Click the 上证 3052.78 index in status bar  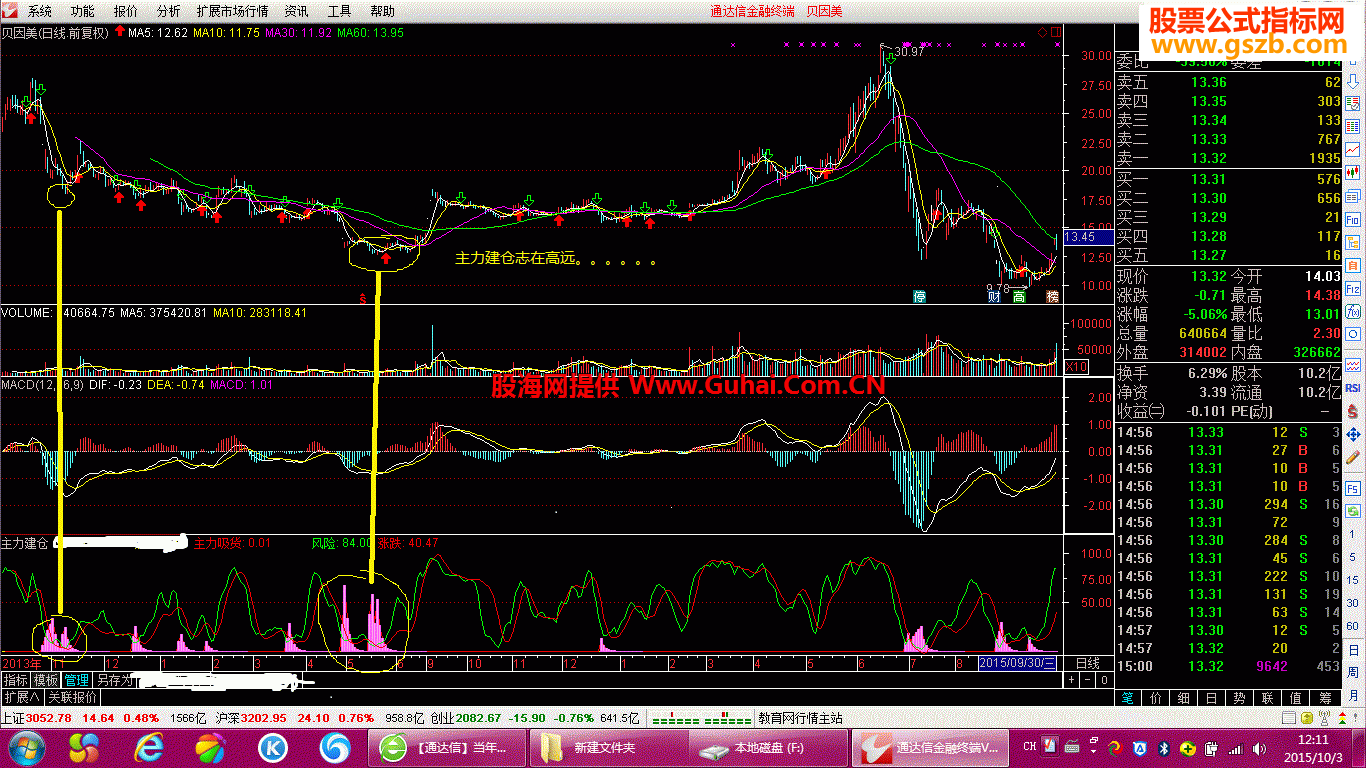coord(36,718)
